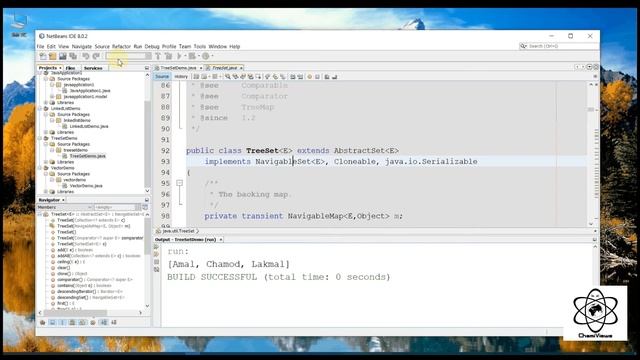Click the New Project toolbar icon
The width and height of the screenshot is (640, 360).
click(53, 56)
